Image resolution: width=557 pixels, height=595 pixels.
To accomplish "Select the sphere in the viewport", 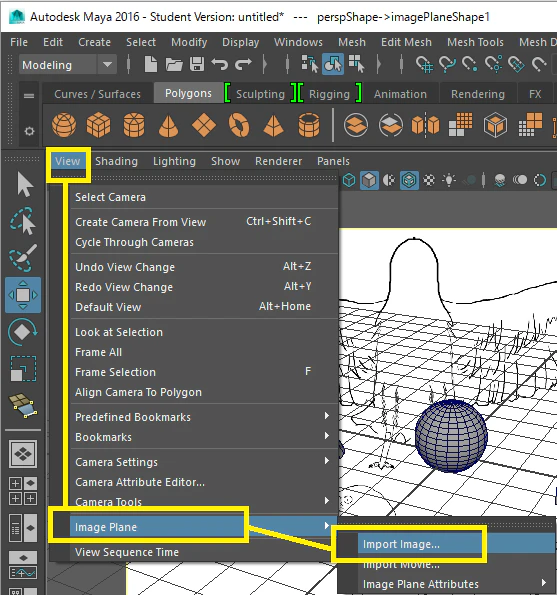I will [451, 436].
